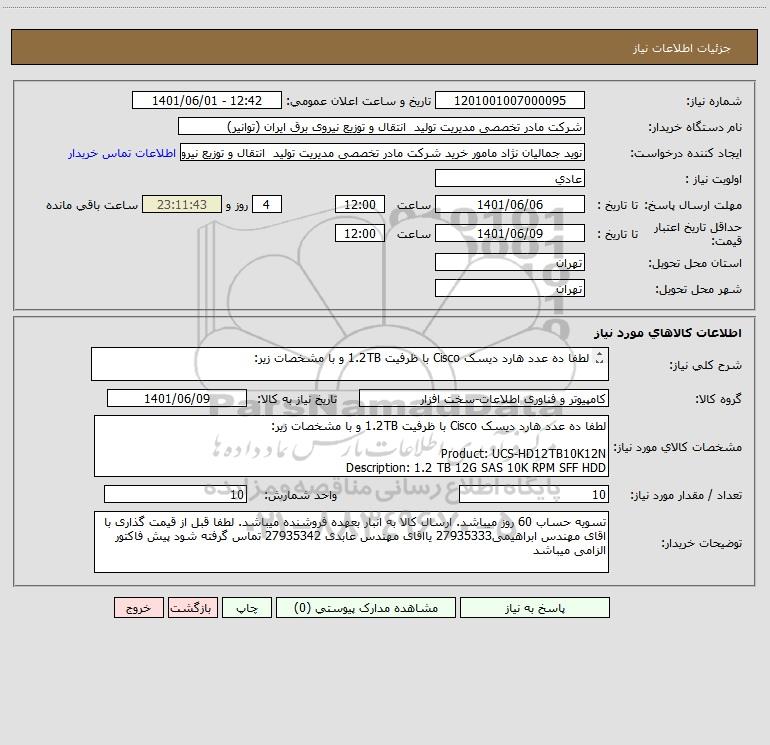
Task: Click the واحد شمارش field
Action: (175, 495)
